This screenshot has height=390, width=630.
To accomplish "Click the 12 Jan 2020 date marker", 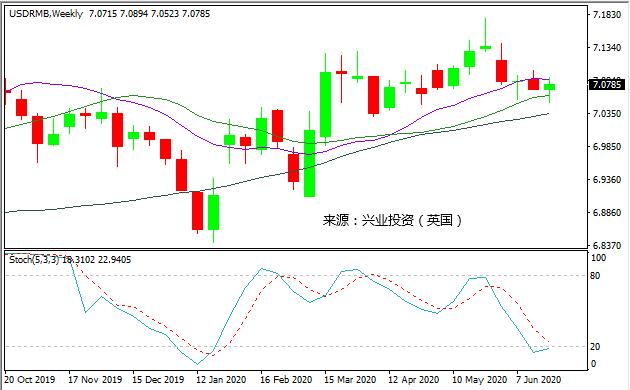I will click(x=221, y=379).
